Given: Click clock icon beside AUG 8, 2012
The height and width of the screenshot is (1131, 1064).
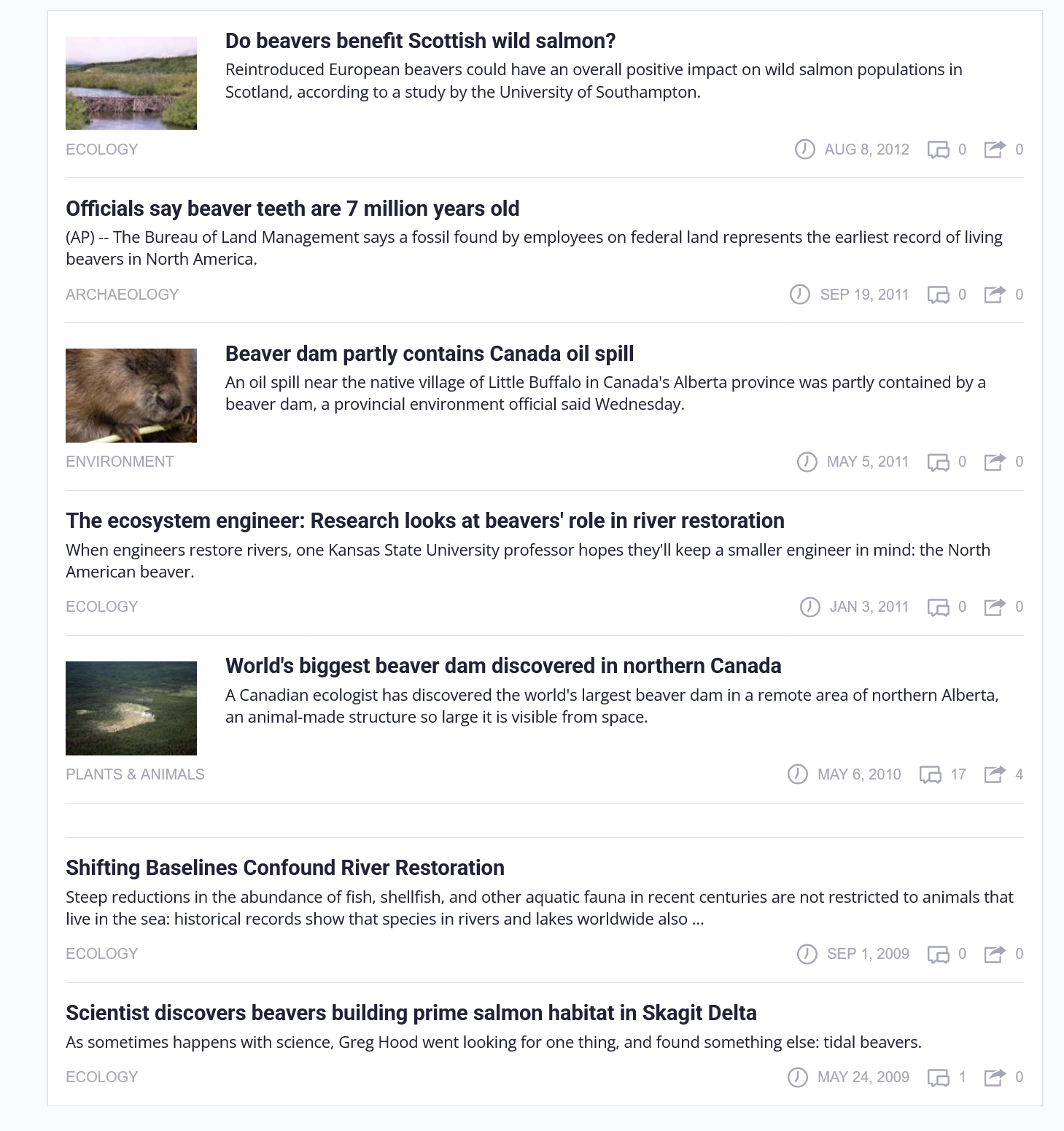Looking at the screenshot, I should [x=804, y=149].
